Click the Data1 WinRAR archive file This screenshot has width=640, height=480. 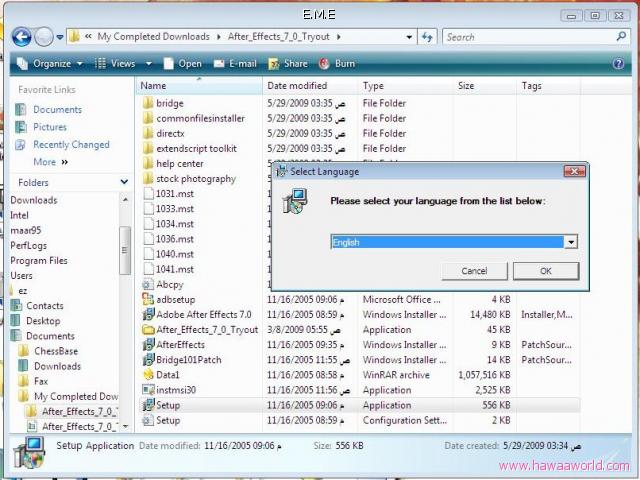[167, 374]
